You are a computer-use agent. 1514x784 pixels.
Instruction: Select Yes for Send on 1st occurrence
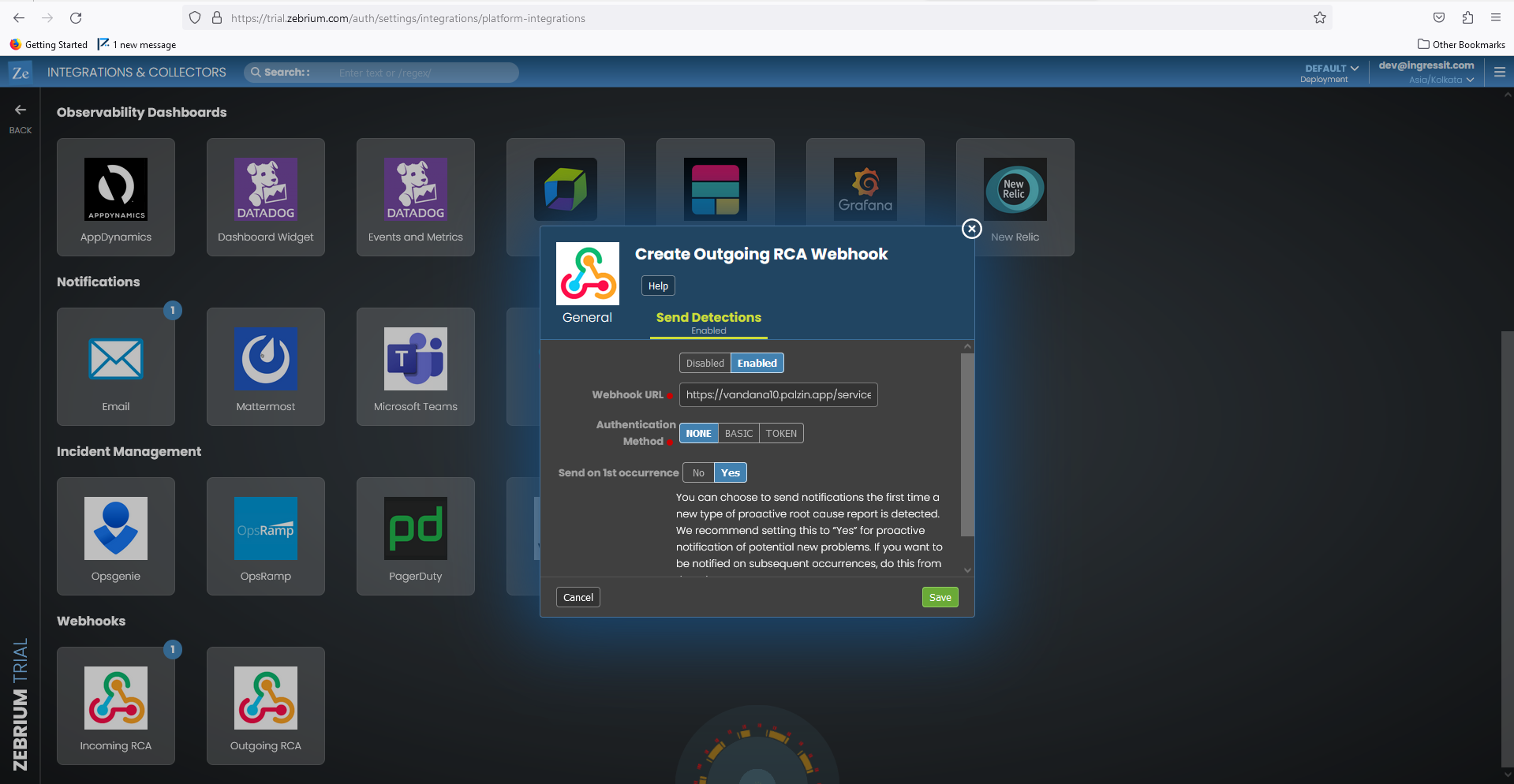coord(731,472)
